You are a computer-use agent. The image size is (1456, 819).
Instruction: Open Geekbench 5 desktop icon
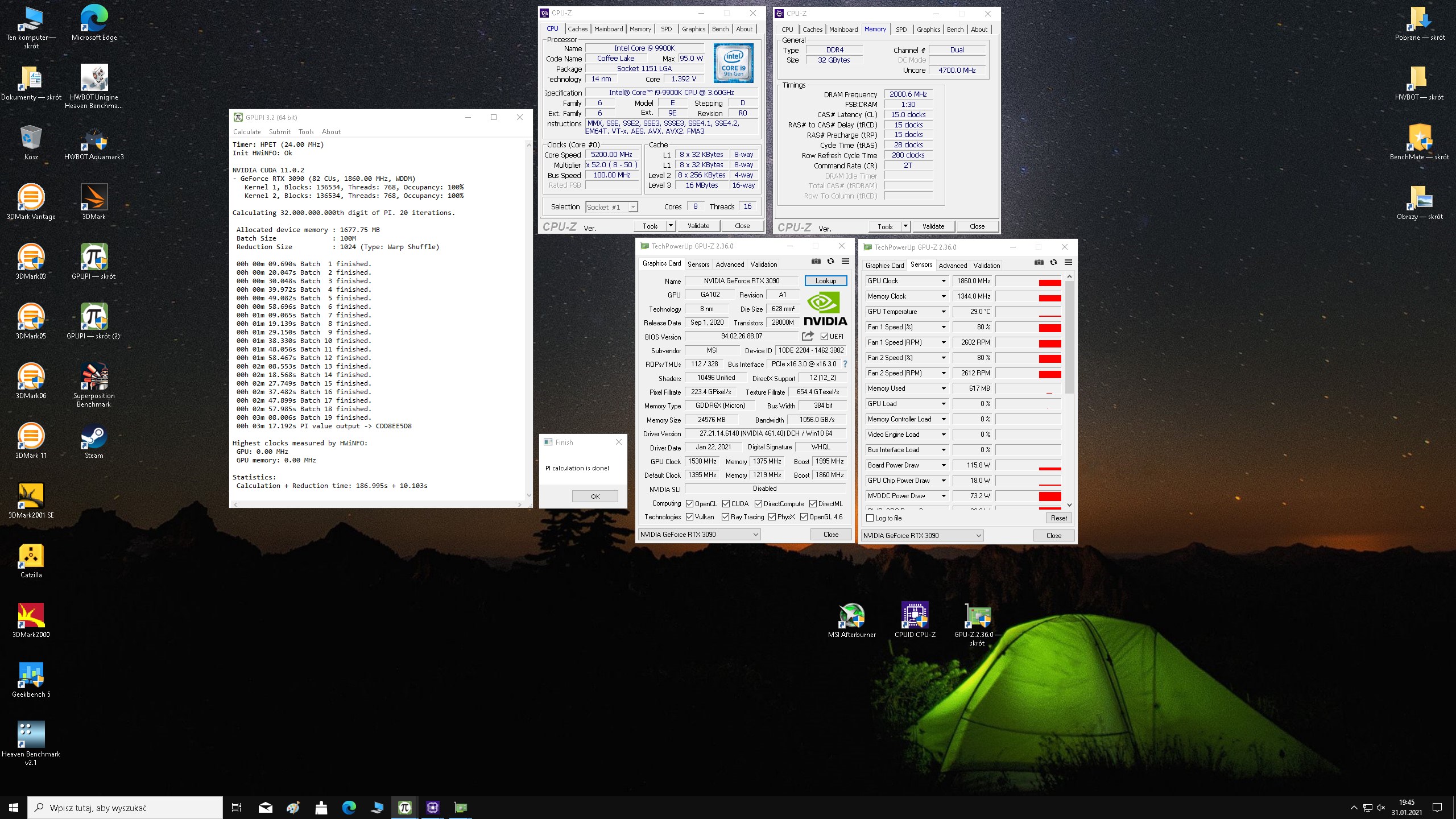[31, 680]
